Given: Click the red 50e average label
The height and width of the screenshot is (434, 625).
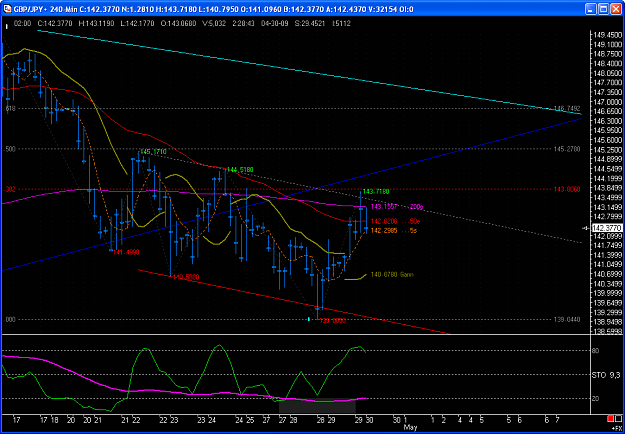Looking at the screenshot, I should (x=396, y=221).
